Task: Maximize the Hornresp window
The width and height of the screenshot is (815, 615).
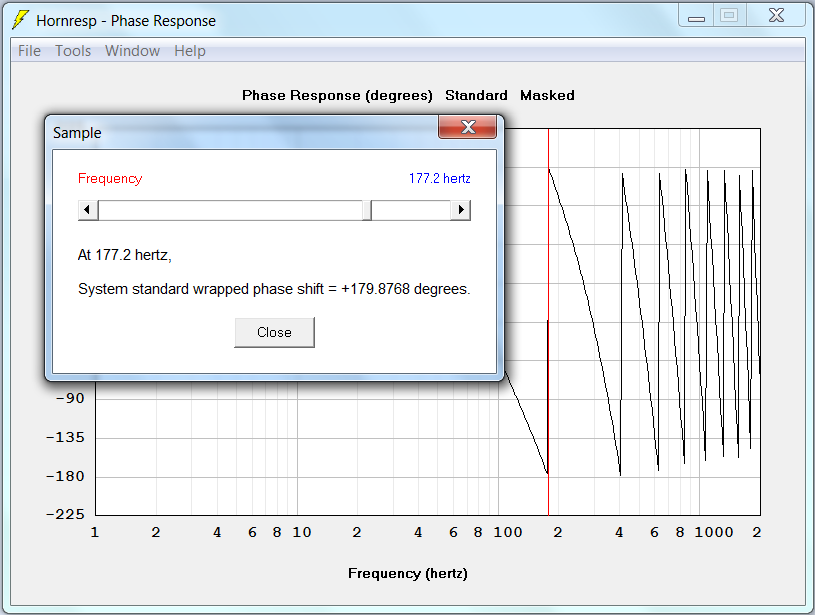Action: (729, 16)
